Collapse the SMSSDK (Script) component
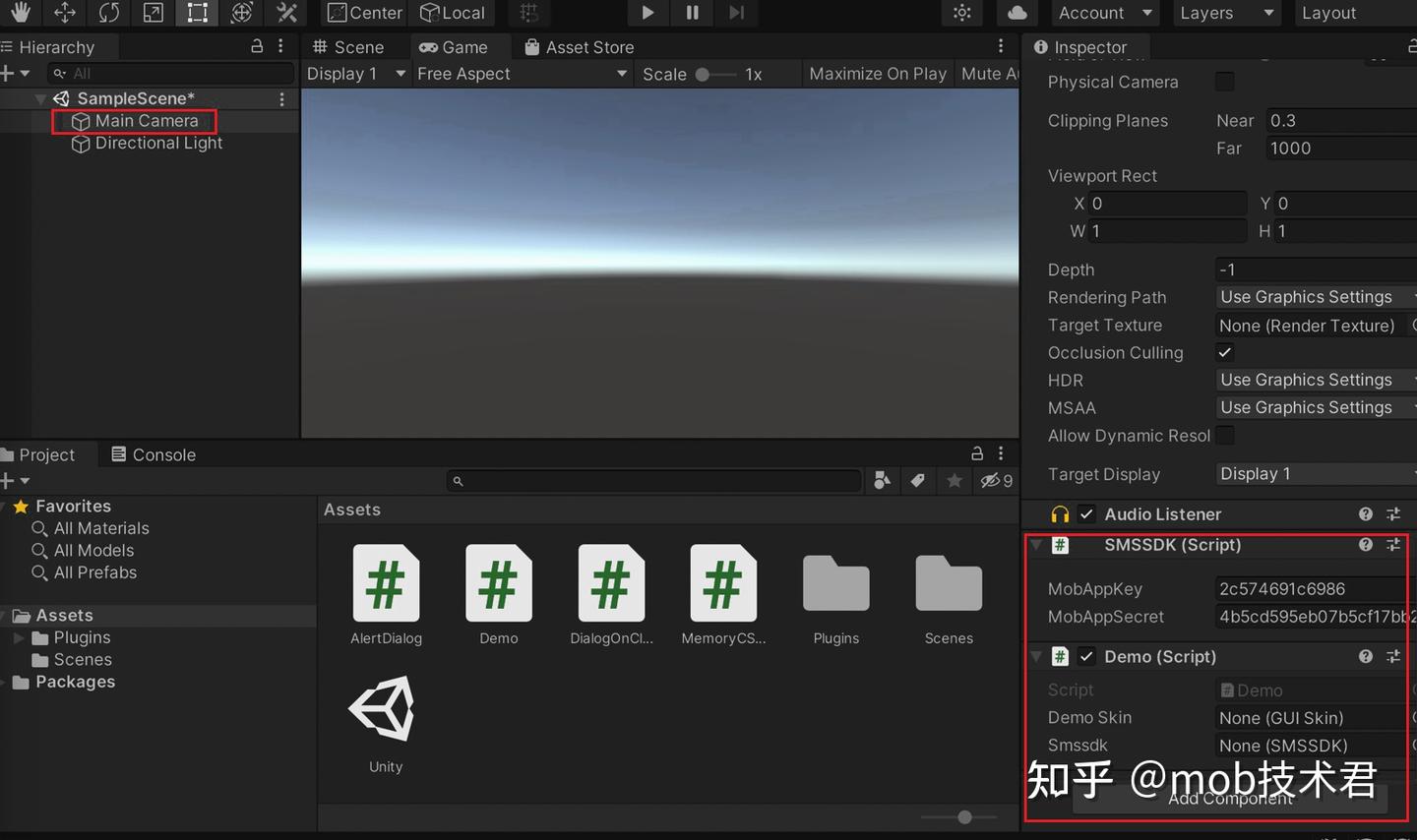 1035,544
